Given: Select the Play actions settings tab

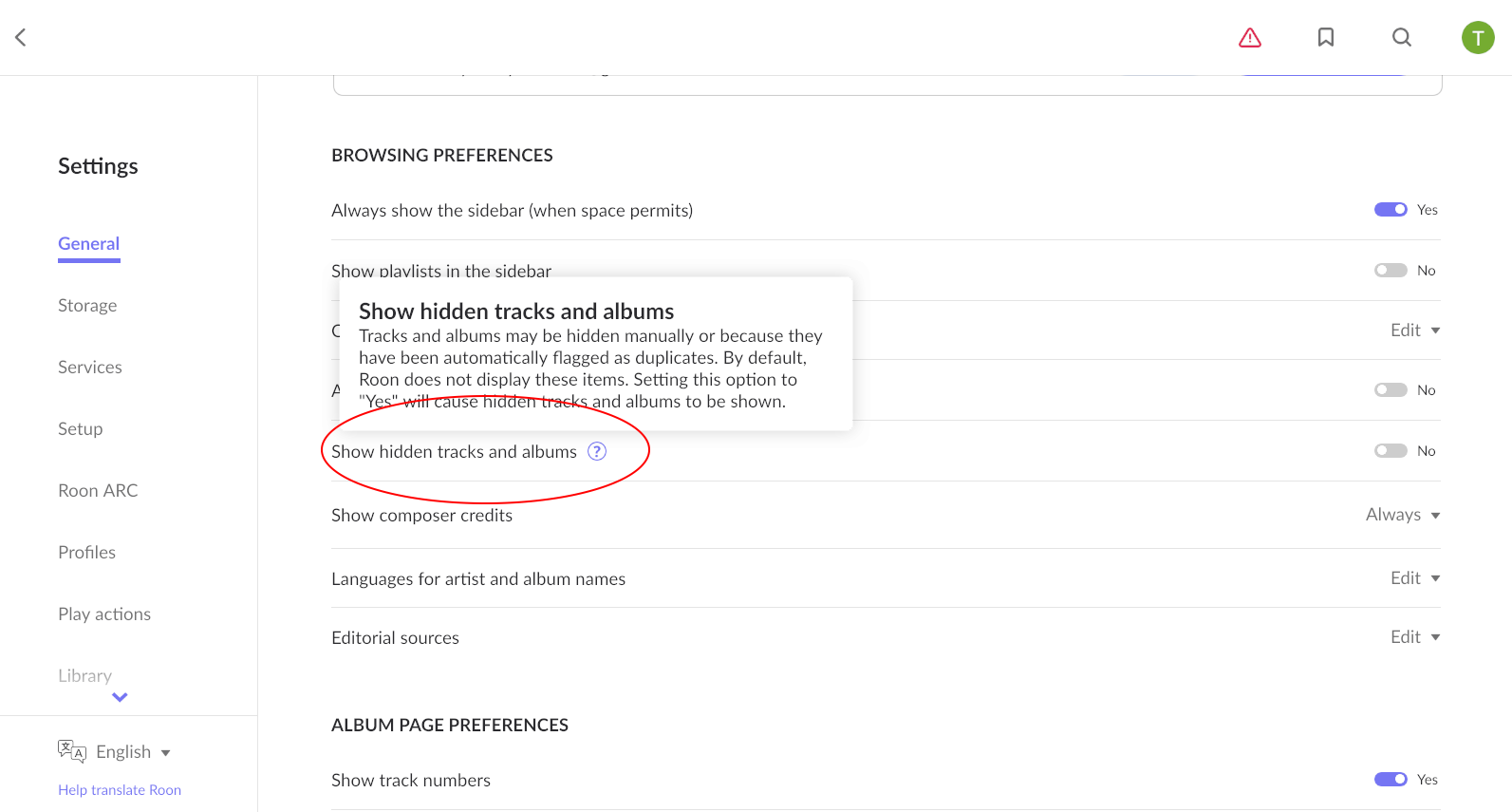Looking at the screenshot, I should (104, 614).
